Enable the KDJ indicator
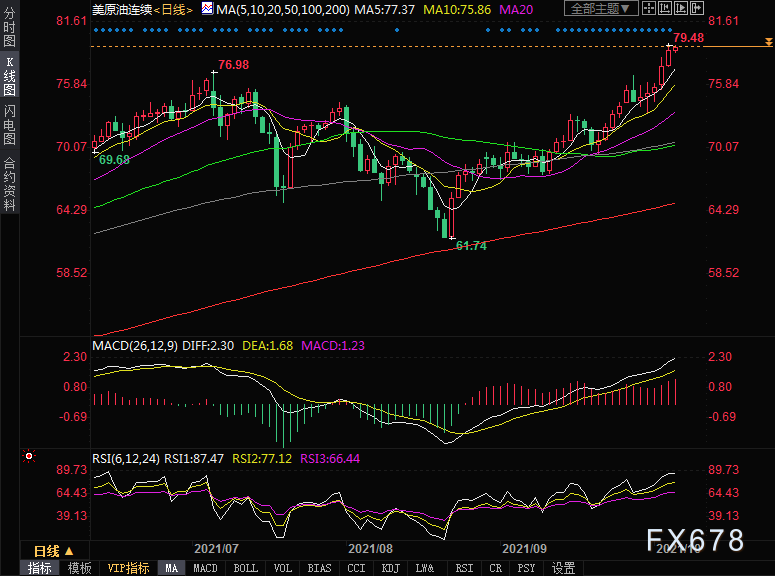The width and height of the screenshot is (775, 576). (391, 568)
